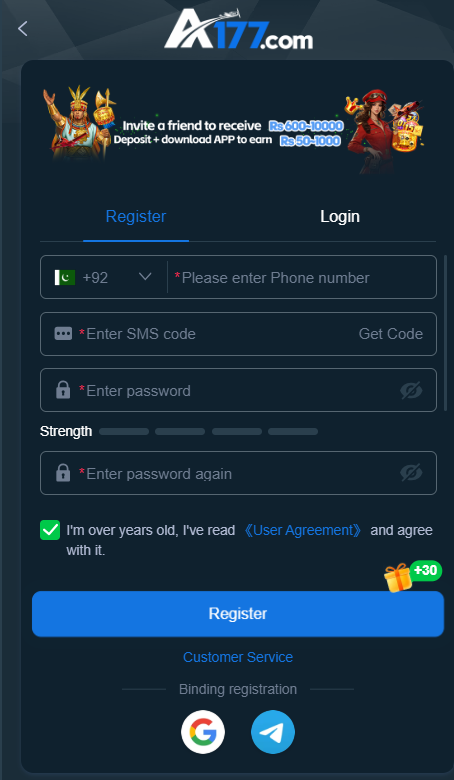This screenshot has width=454, height=780.
Task: Select the Register tab
Action: point(136,216)
